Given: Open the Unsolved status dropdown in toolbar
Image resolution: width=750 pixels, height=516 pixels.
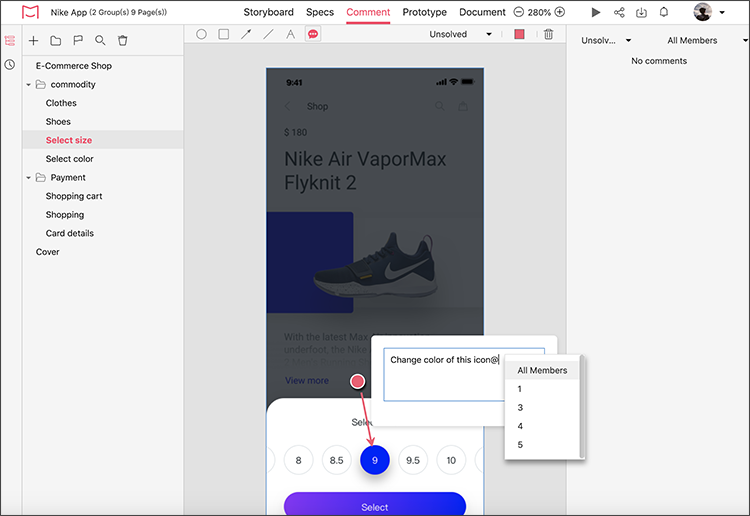Looking at the screenshot, I should [x=460, y=34].
